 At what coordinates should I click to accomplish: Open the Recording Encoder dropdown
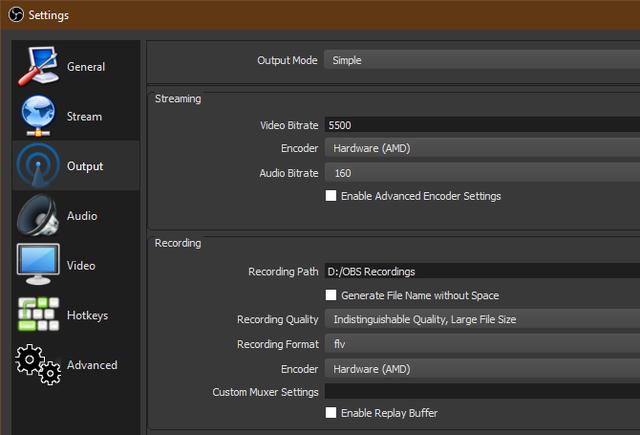[x=482, y=369]
